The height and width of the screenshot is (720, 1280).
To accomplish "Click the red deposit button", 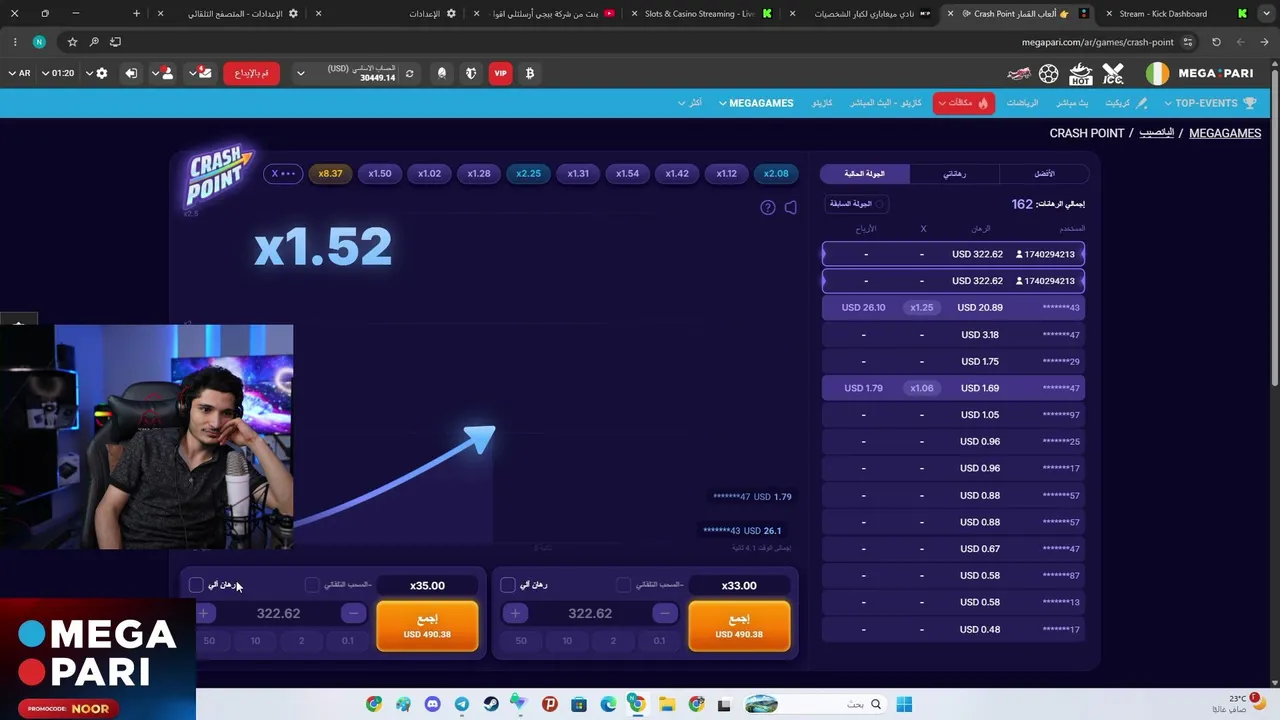I will pyautogui.click(x=251, y=73).
